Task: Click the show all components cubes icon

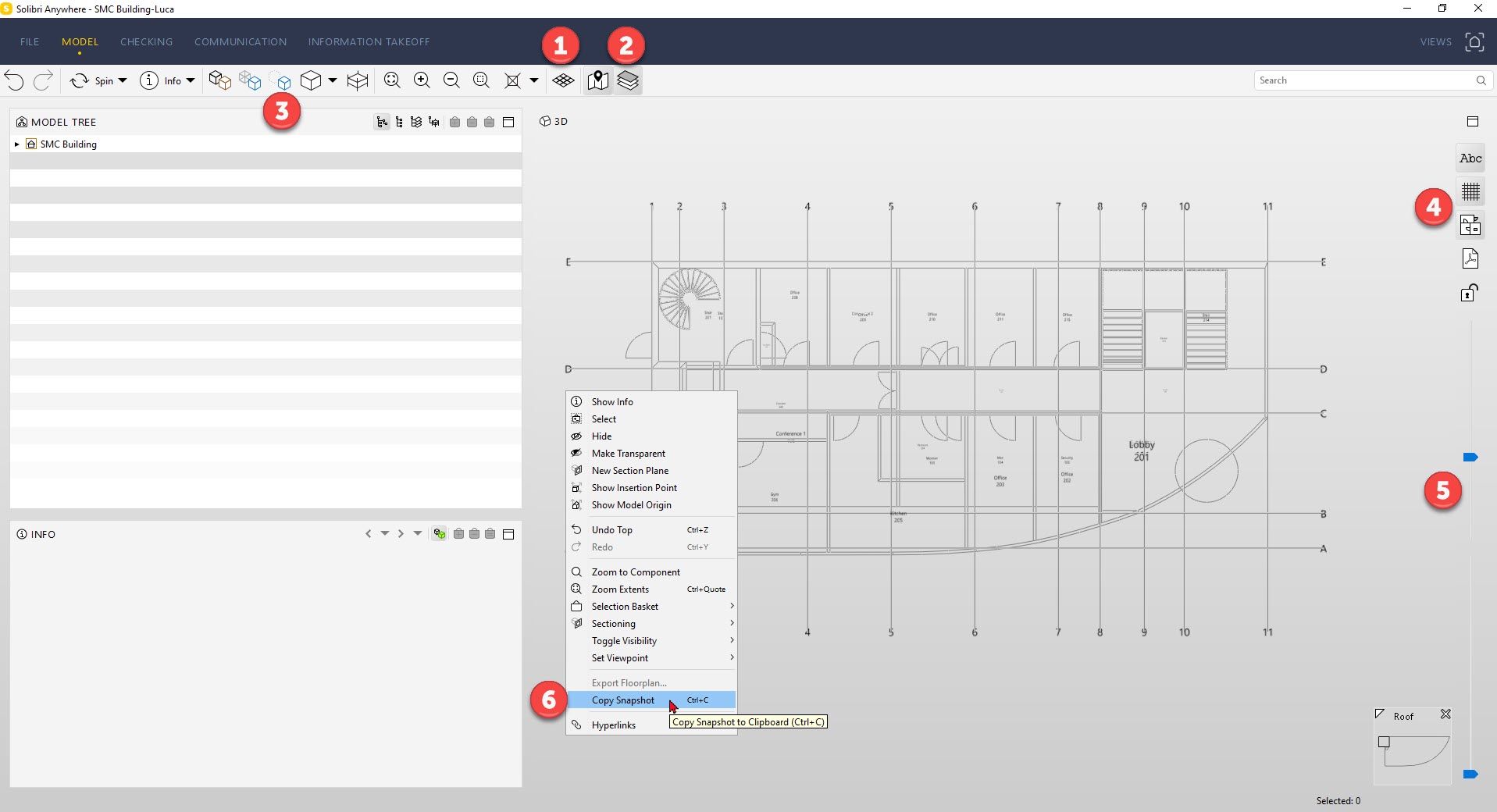Action: (x=220, y=80)
